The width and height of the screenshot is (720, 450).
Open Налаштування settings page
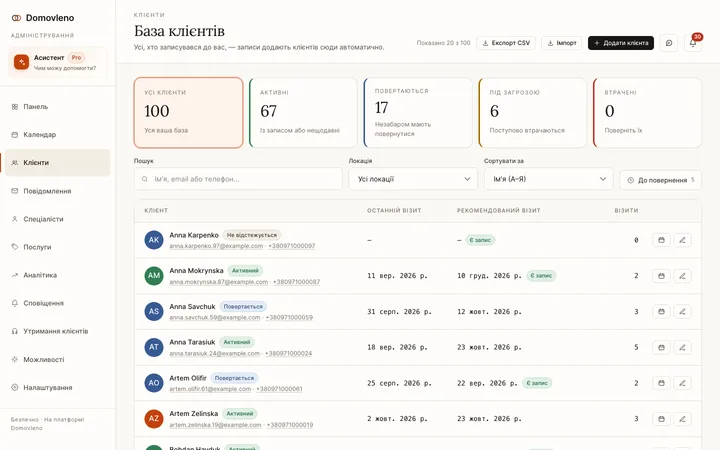pos(58,388)
